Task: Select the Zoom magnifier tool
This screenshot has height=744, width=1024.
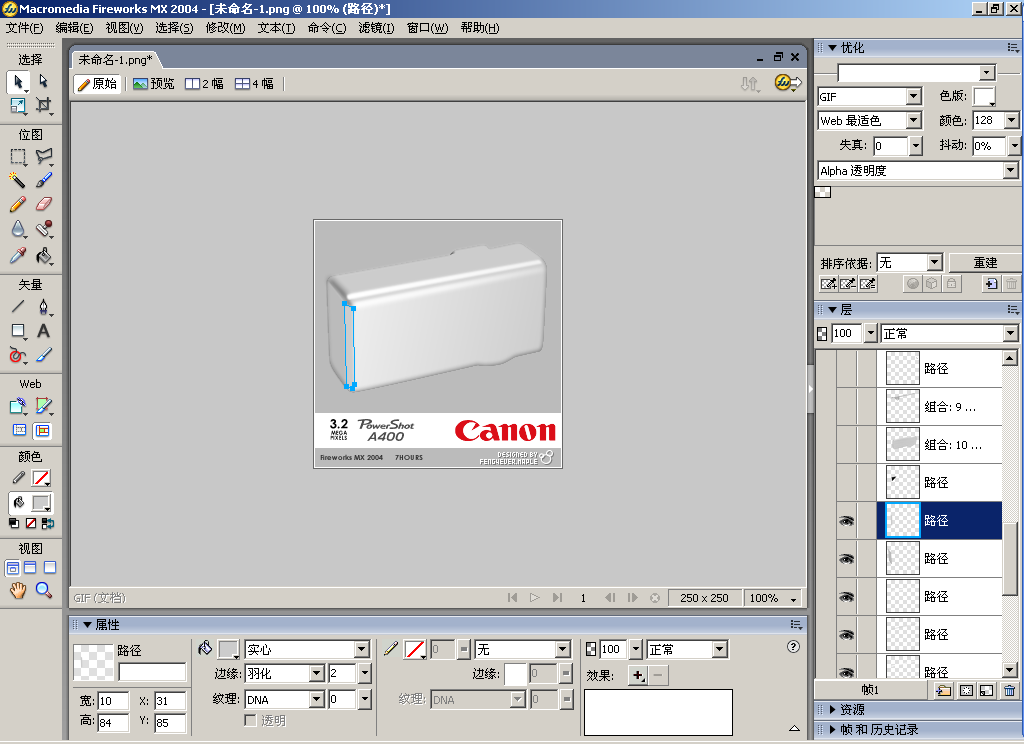Action: (44, 590)
